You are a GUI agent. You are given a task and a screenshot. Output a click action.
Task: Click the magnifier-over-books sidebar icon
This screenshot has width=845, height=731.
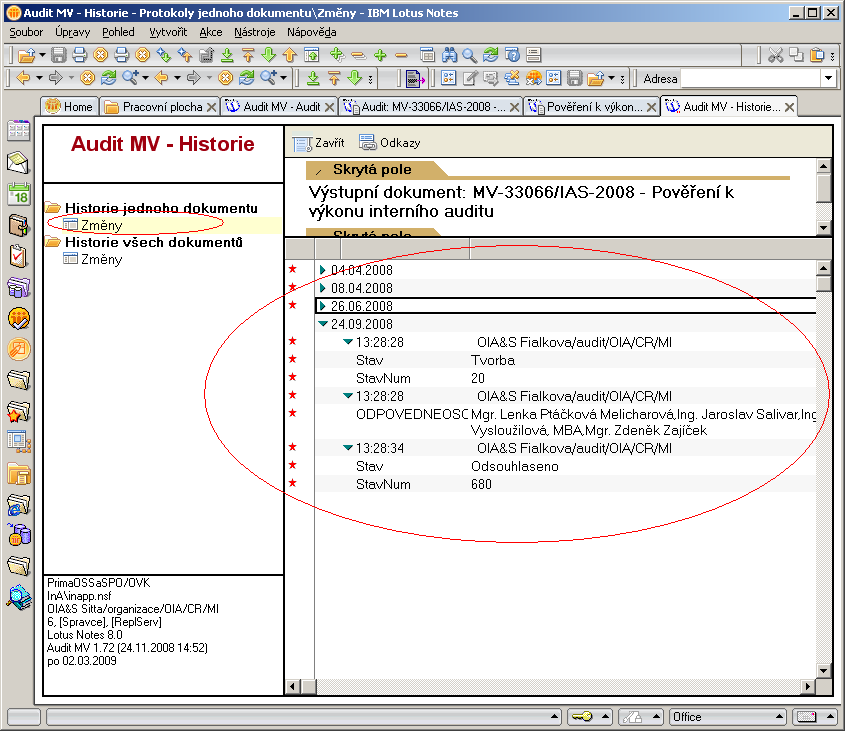(18, 597)
